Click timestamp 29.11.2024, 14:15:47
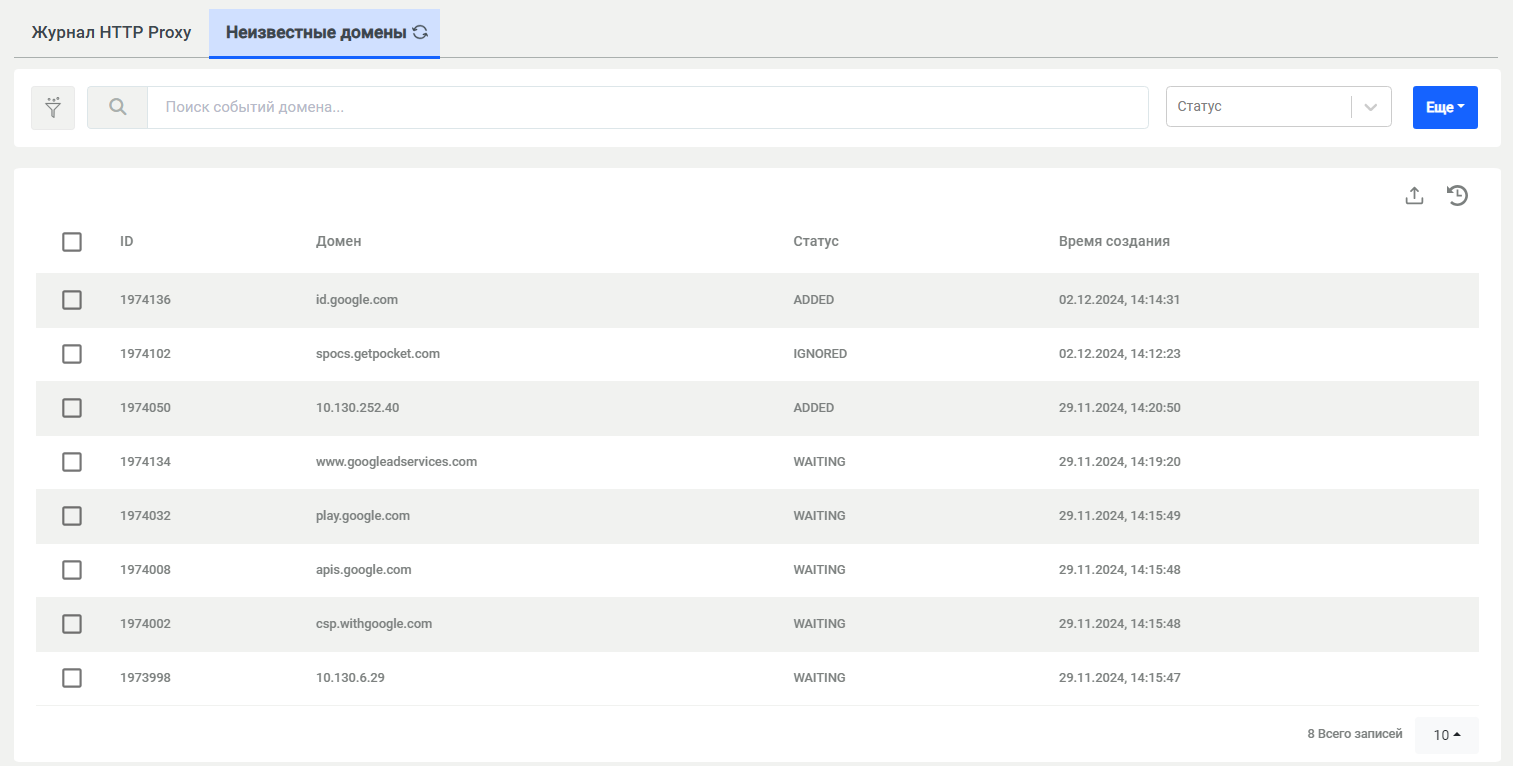Viewport: 1513px width, 766px height. pos(1120,678)
